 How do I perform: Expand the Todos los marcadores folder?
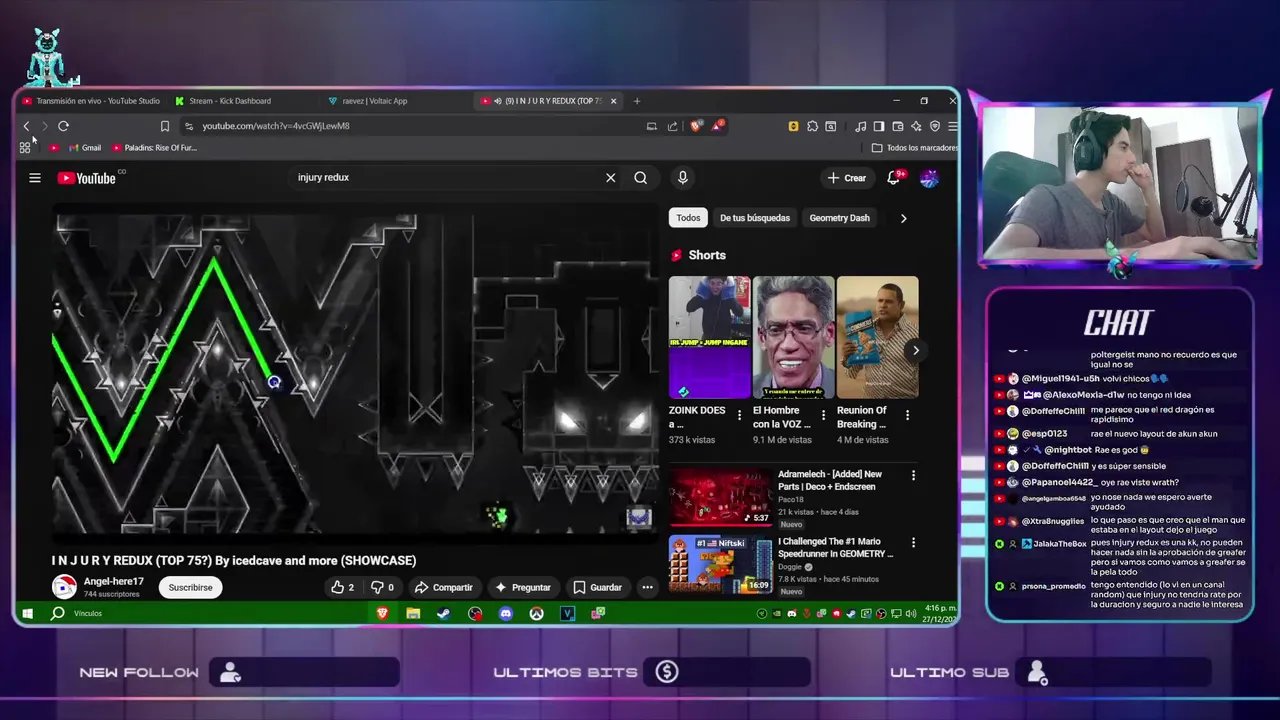coord(914,148)
